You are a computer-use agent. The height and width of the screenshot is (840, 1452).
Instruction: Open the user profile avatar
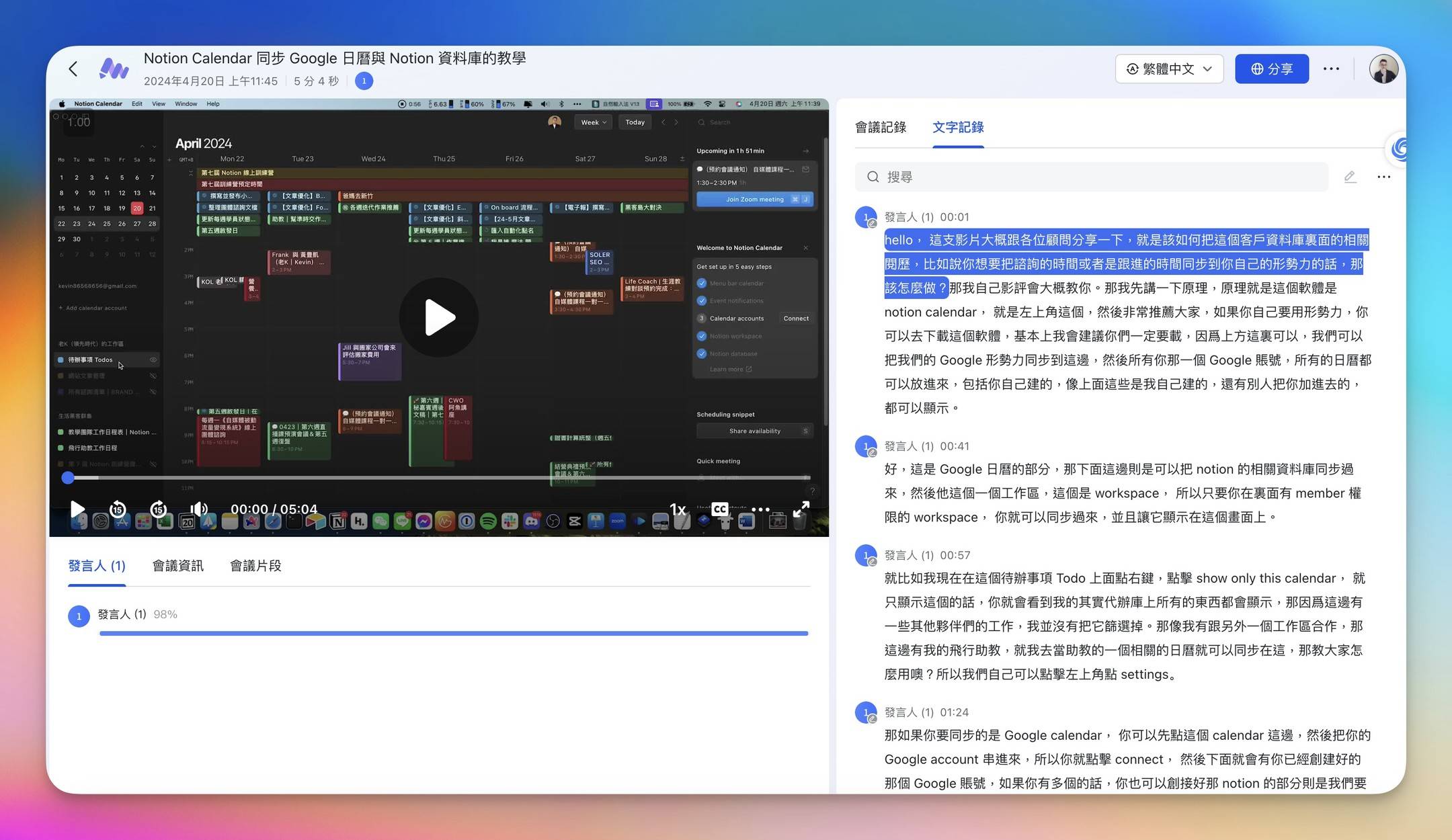click(1383, 69)
